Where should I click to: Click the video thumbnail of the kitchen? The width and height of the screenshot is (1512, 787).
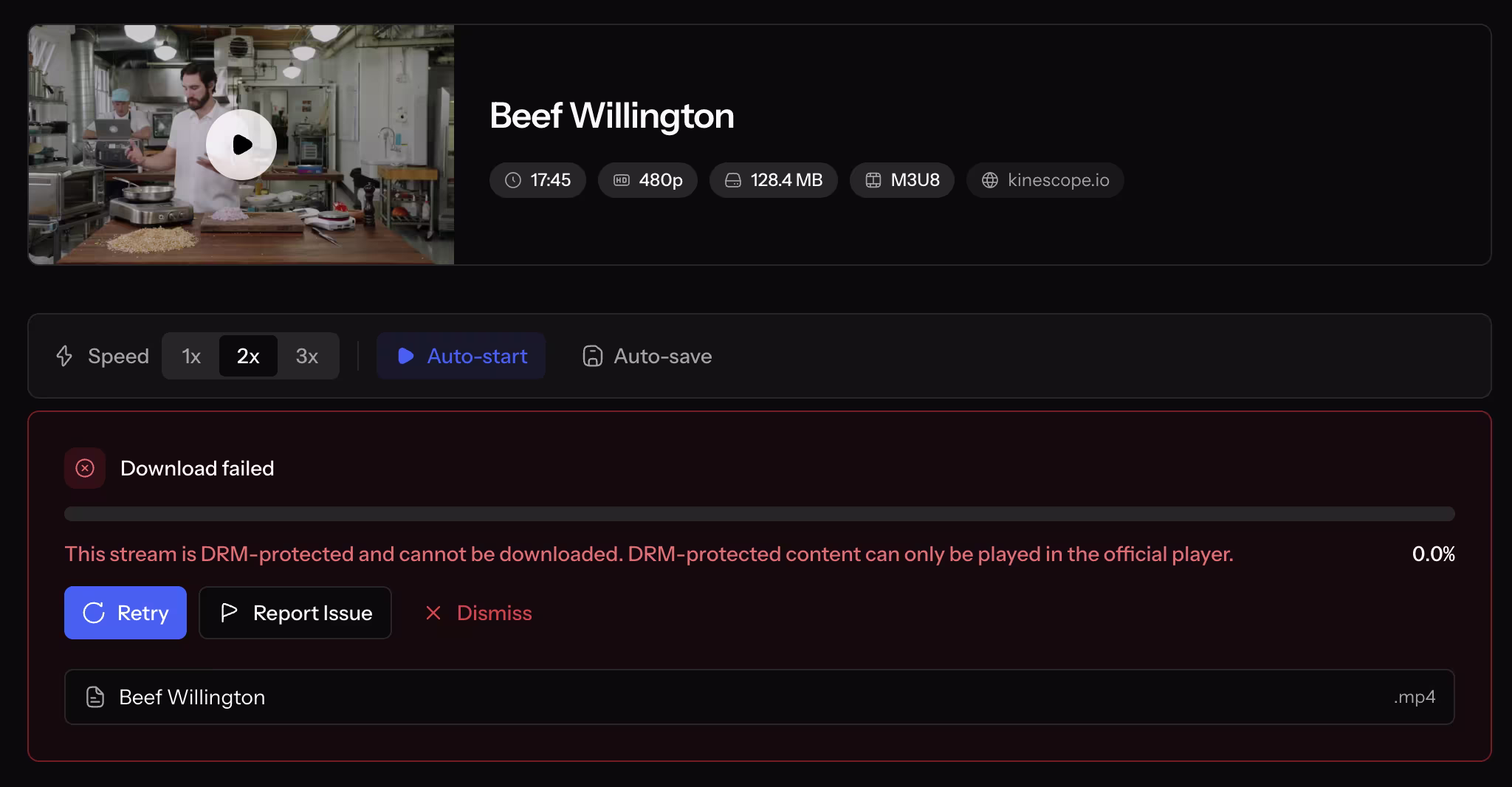point(241,145)
